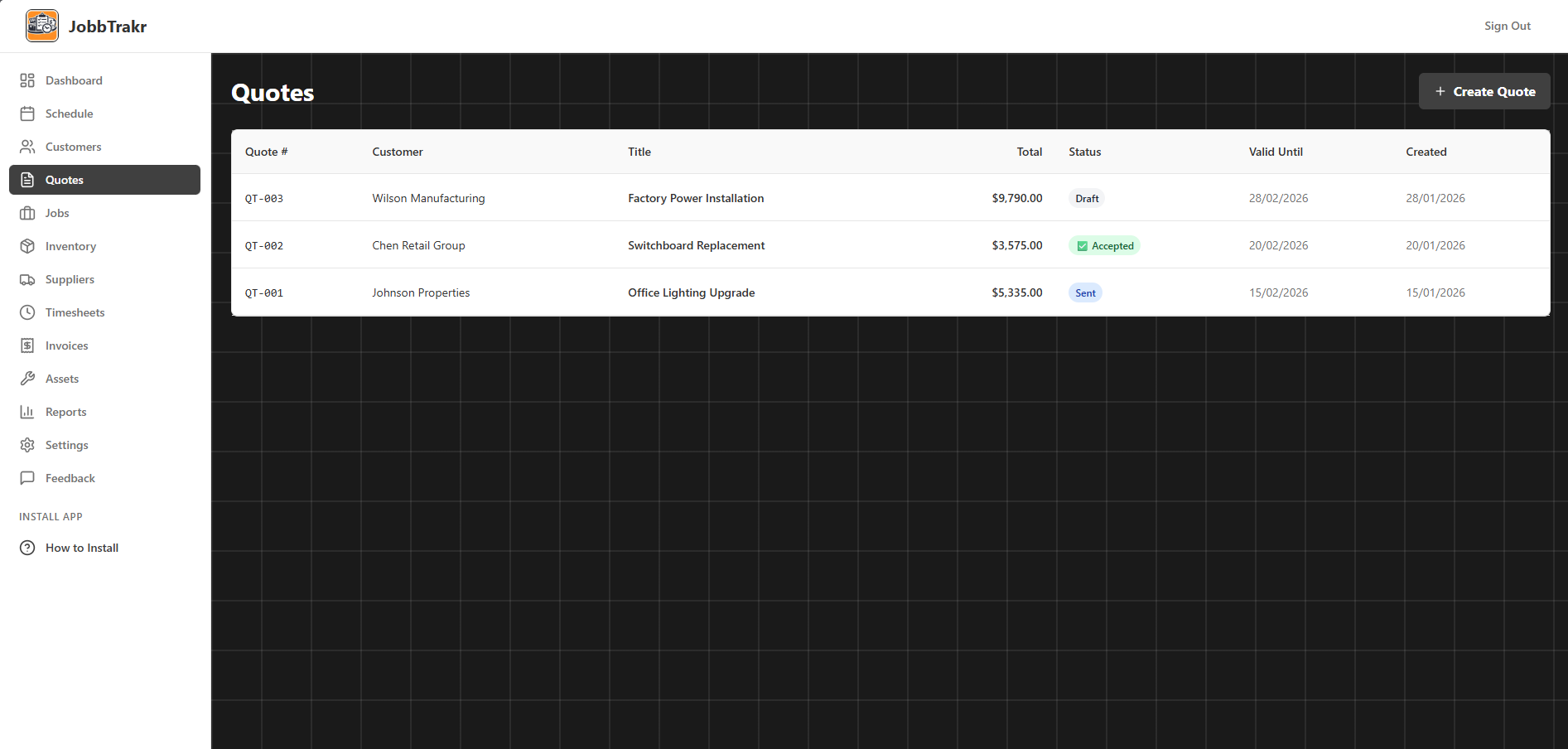
Task: Click the Accepted status badge on QT-002
Action: 1104,246
